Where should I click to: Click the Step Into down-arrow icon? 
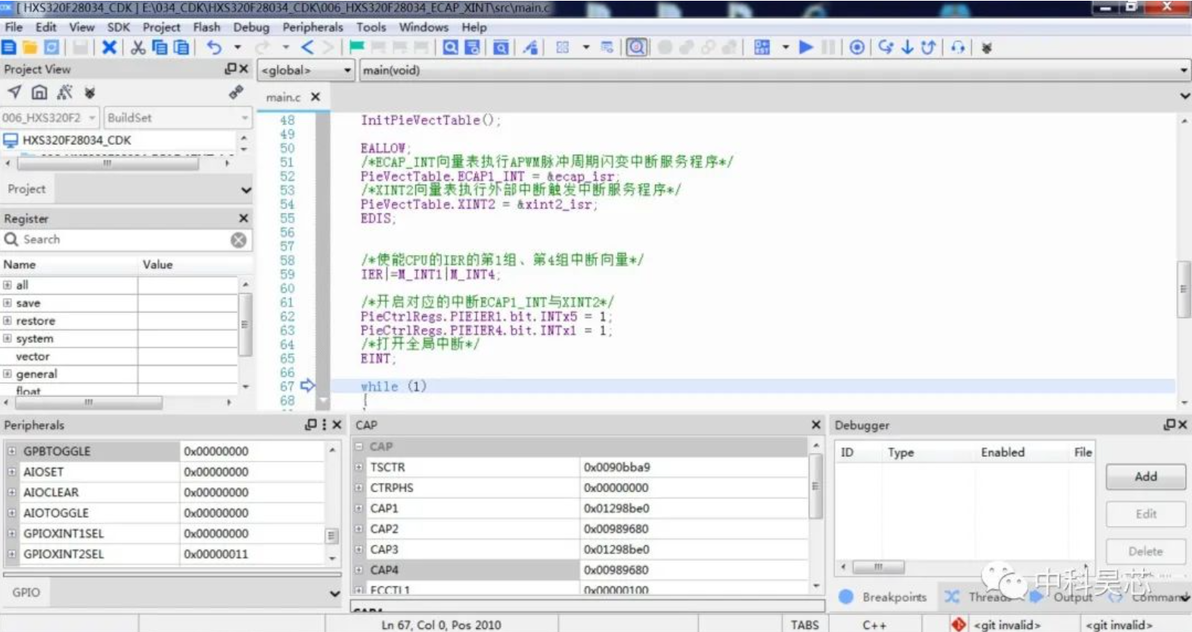pos(907,47)
